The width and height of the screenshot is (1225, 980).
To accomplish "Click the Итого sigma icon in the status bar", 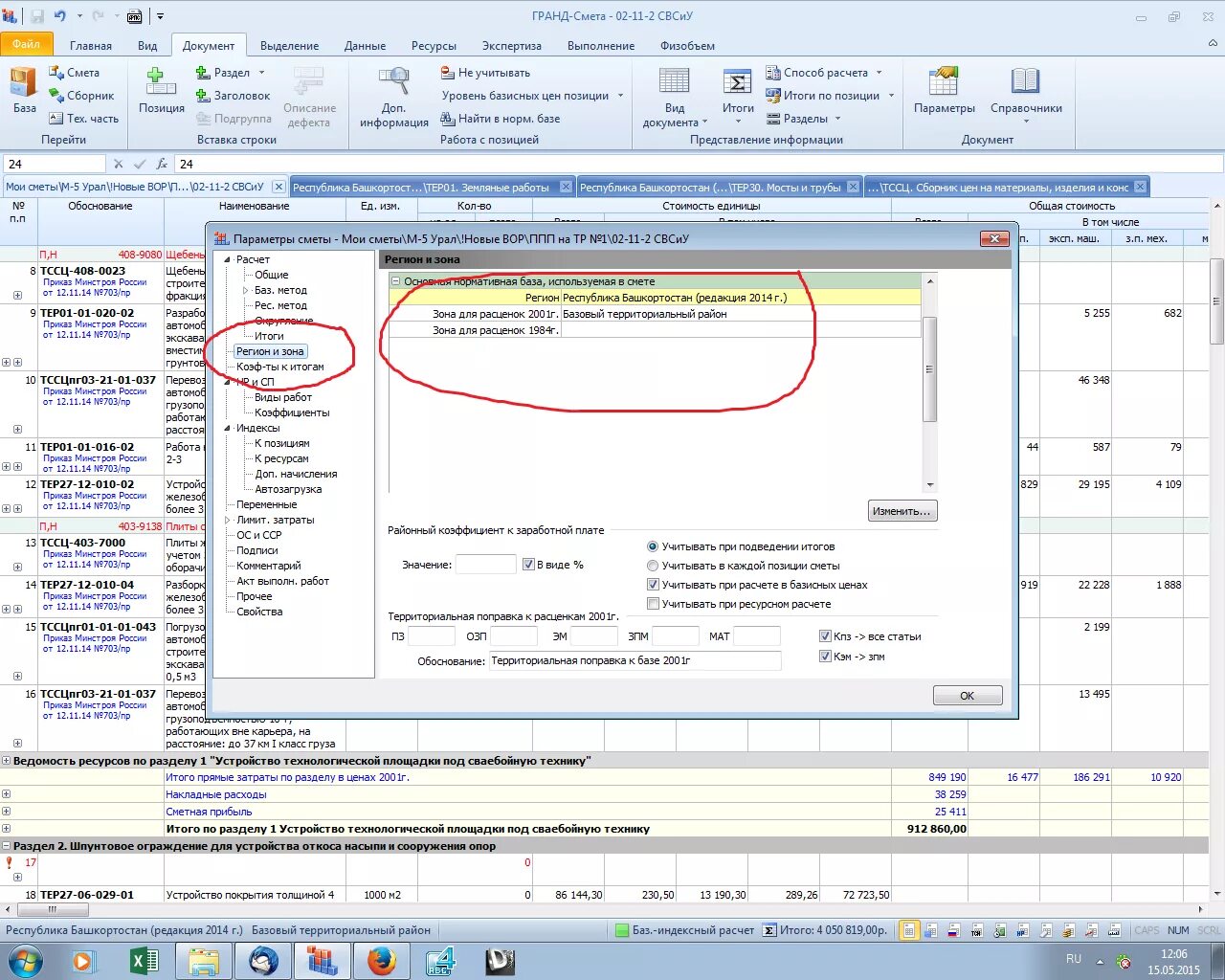I will [770, 930].
